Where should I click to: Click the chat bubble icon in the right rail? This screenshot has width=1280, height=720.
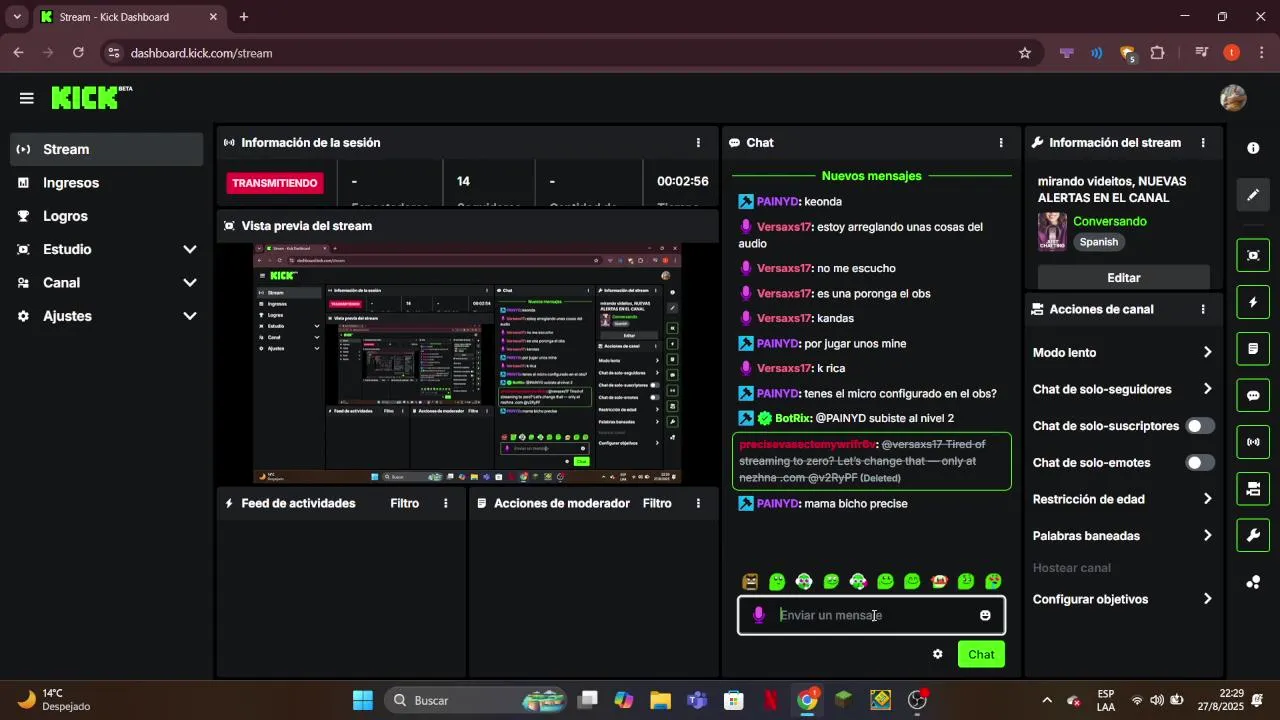click(1253, 395)
